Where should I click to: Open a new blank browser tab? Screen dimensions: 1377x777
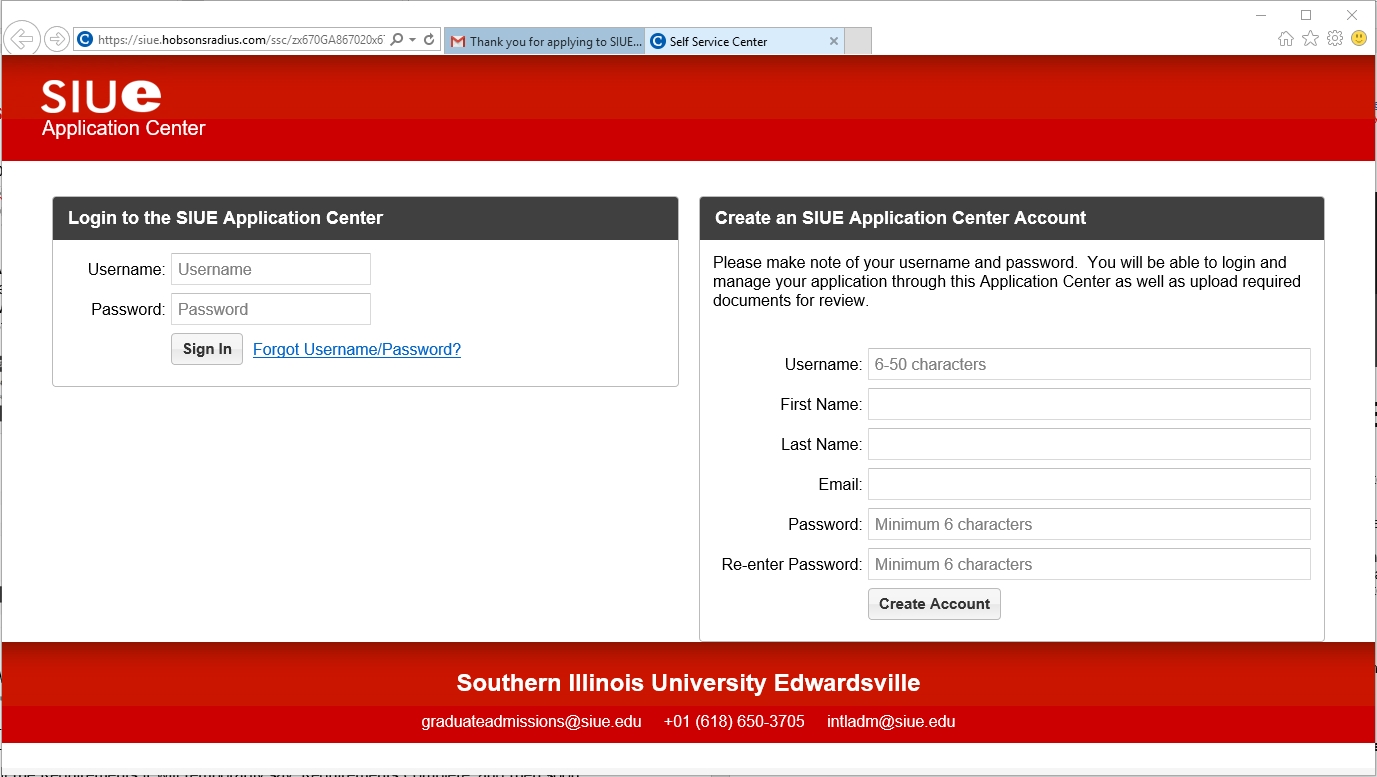[x=858, y=42]
